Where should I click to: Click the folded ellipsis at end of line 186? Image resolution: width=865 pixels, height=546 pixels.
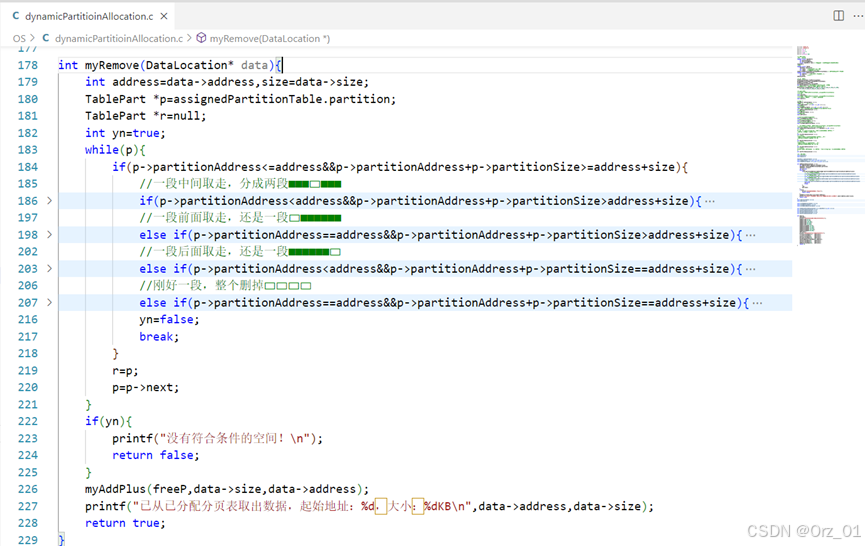(x=709, y=201)
